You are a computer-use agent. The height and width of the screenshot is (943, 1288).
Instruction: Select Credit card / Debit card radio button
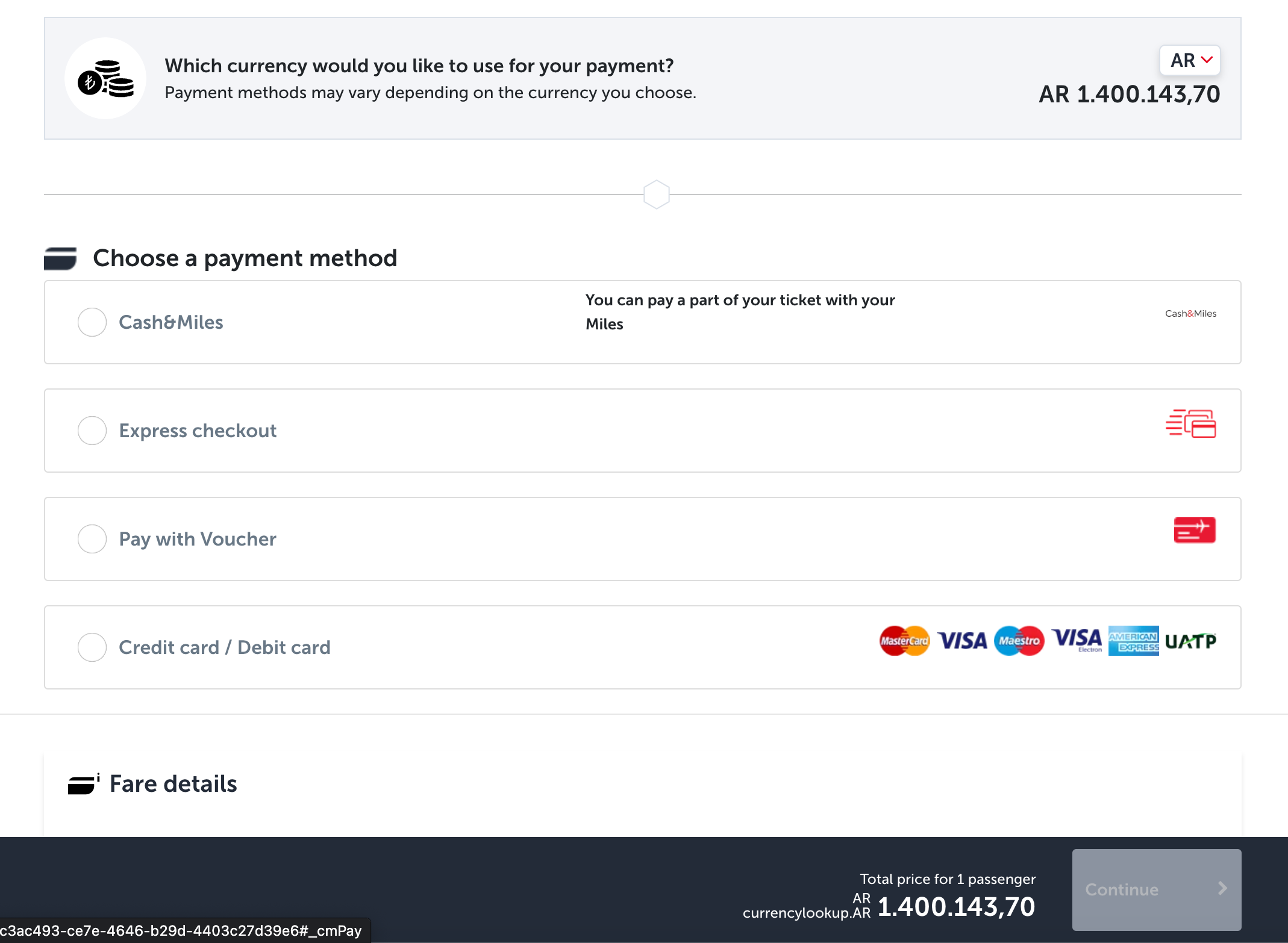click(x=92, y=647)
